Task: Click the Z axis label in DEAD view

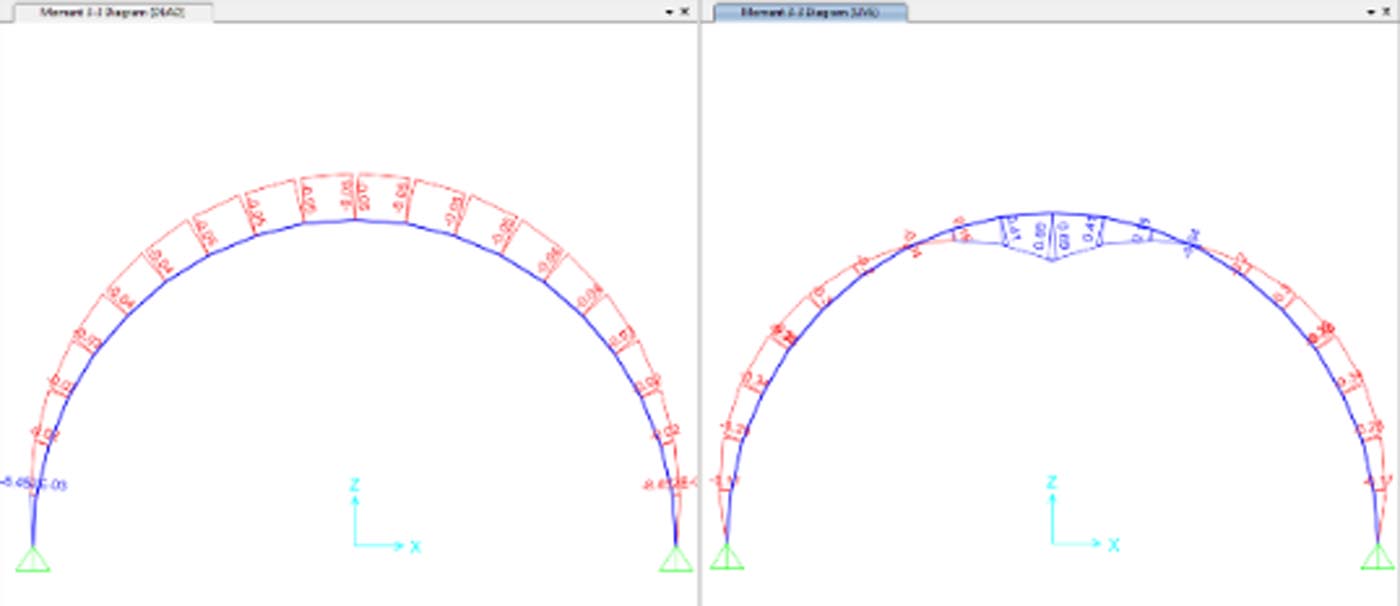Action: coord(354,485)
